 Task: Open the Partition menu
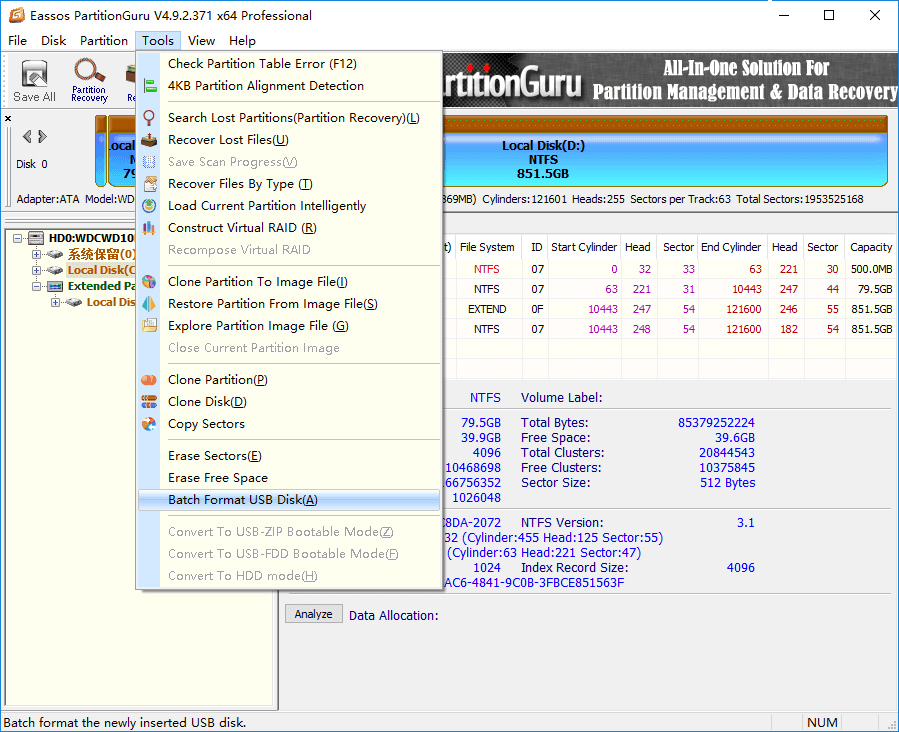[x=104, y=41]
